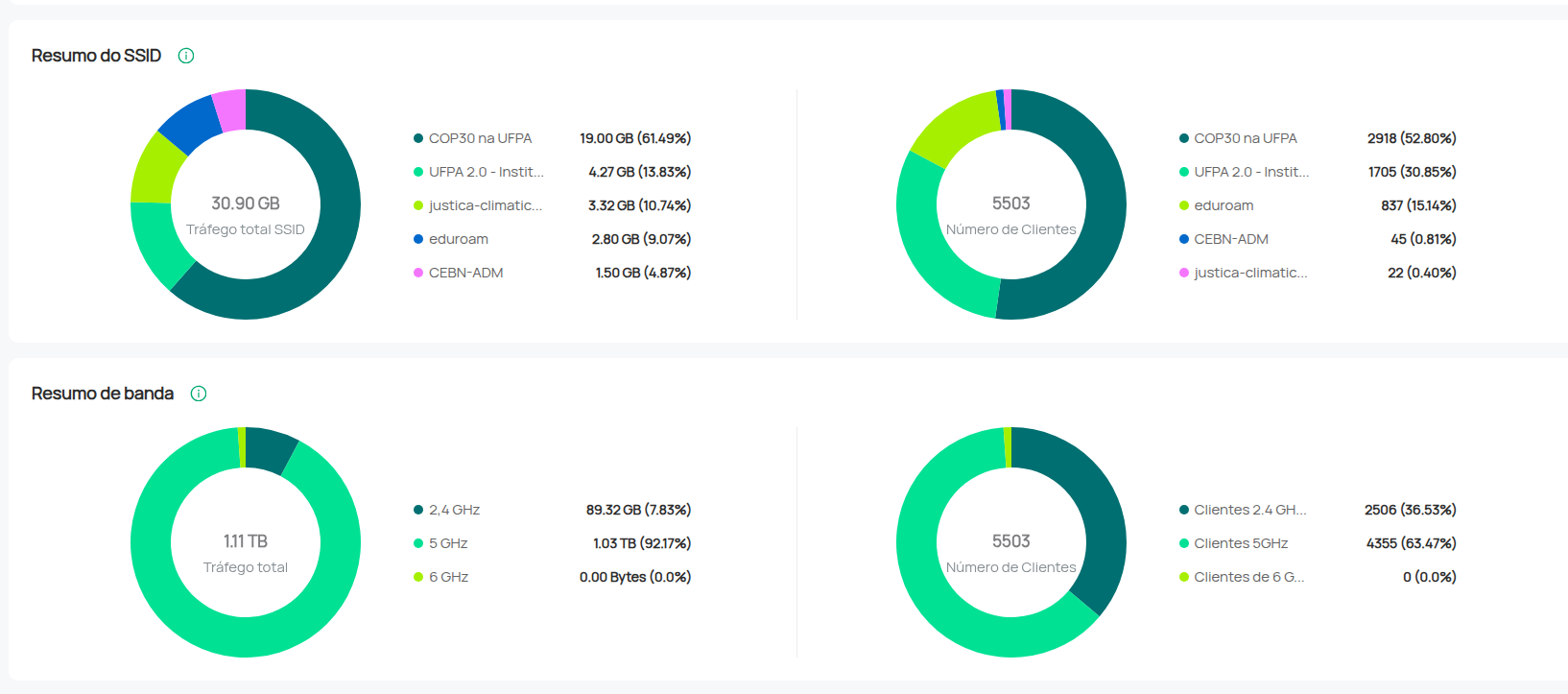Click the 5503 client count in the SSID donut
The image size is (1568, 694).
1010,203
